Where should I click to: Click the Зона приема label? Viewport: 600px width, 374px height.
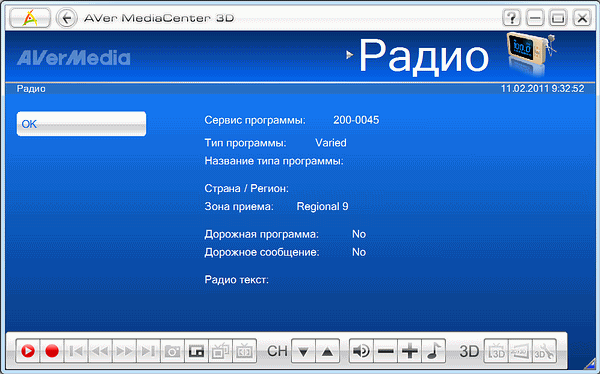[239, 207]
